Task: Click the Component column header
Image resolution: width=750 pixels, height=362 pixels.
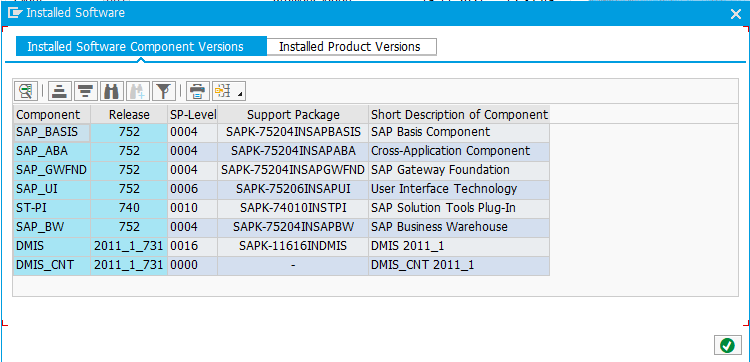Action: point(52,115)
